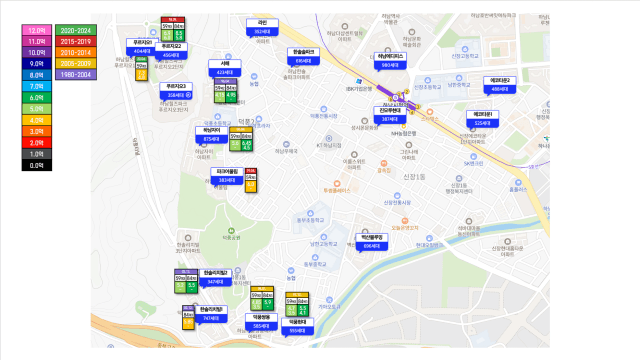Select the 서해 423세대 apartment marker

(x=224, y=68)
